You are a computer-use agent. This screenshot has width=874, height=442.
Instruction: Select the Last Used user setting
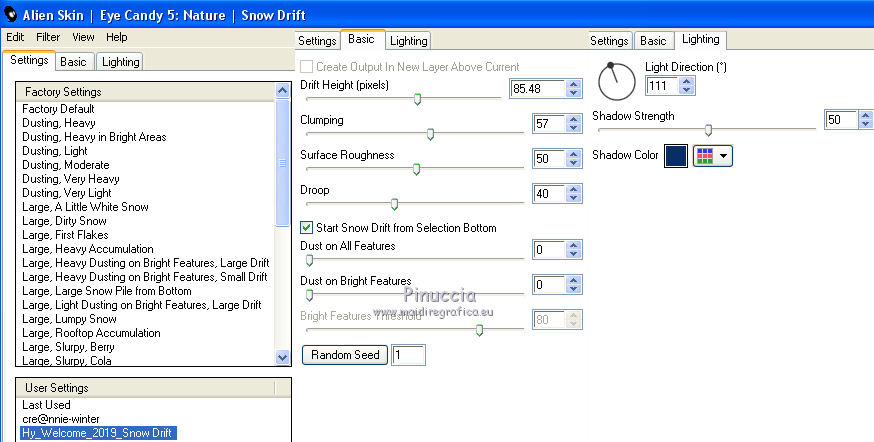[46, 405]
